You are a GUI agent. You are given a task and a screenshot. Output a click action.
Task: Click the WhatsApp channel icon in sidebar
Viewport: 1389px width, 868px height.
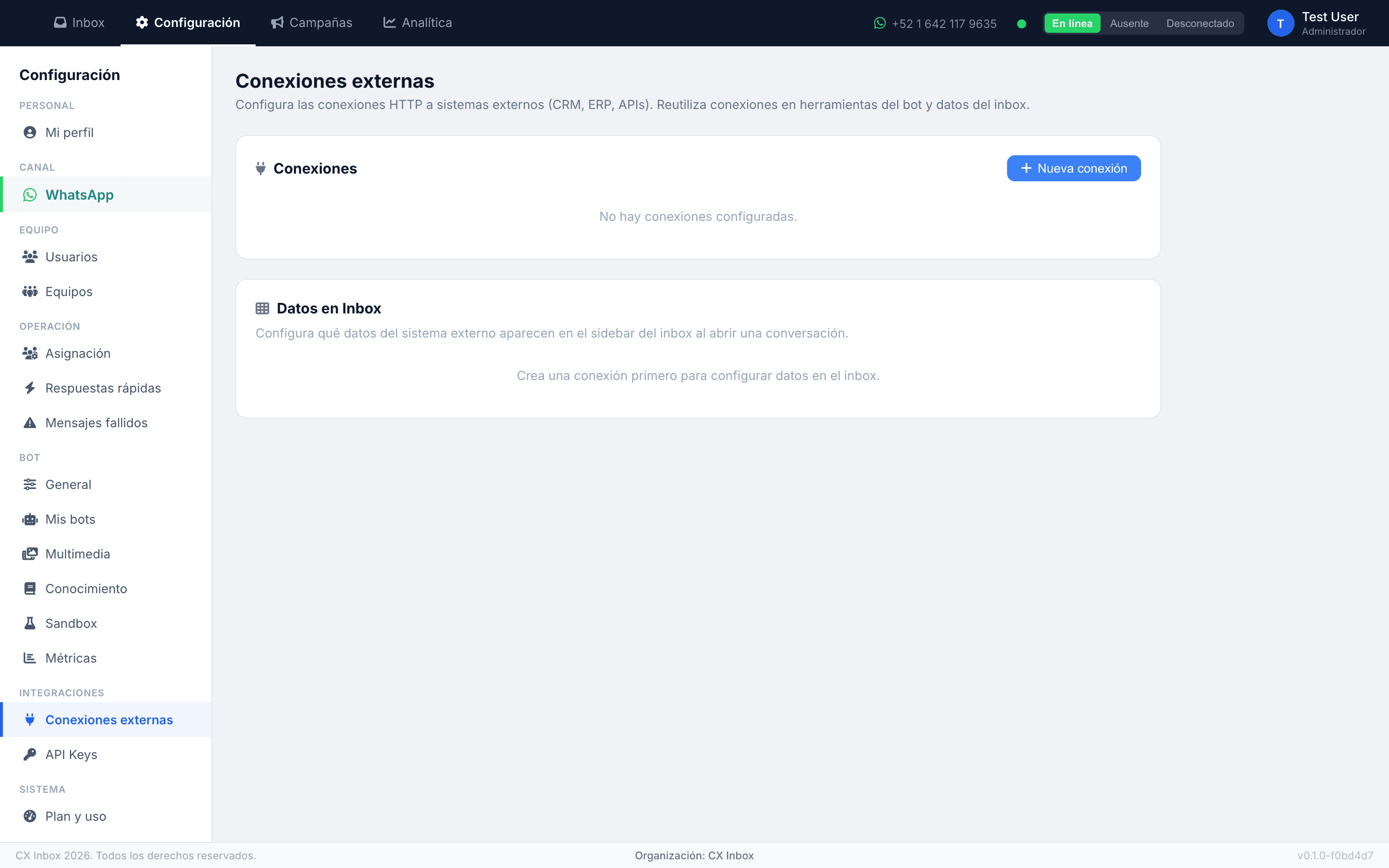(x=30, y=195)
